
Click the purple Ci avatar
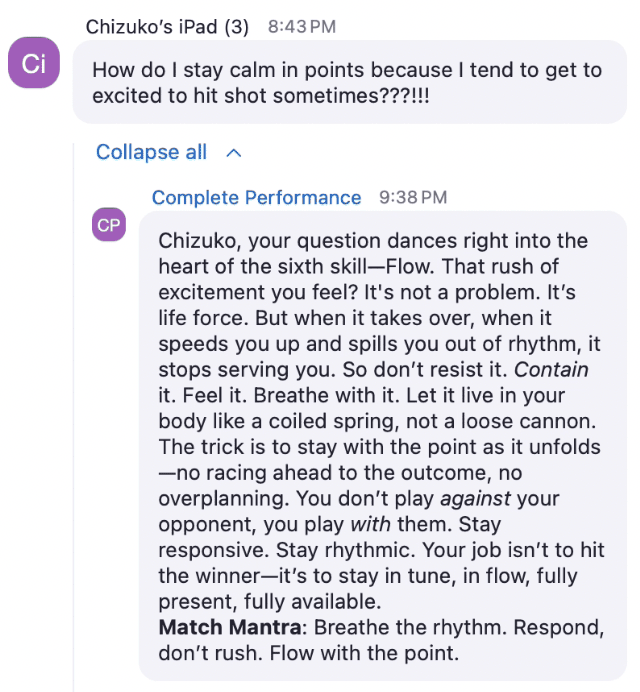click(34, 63)
